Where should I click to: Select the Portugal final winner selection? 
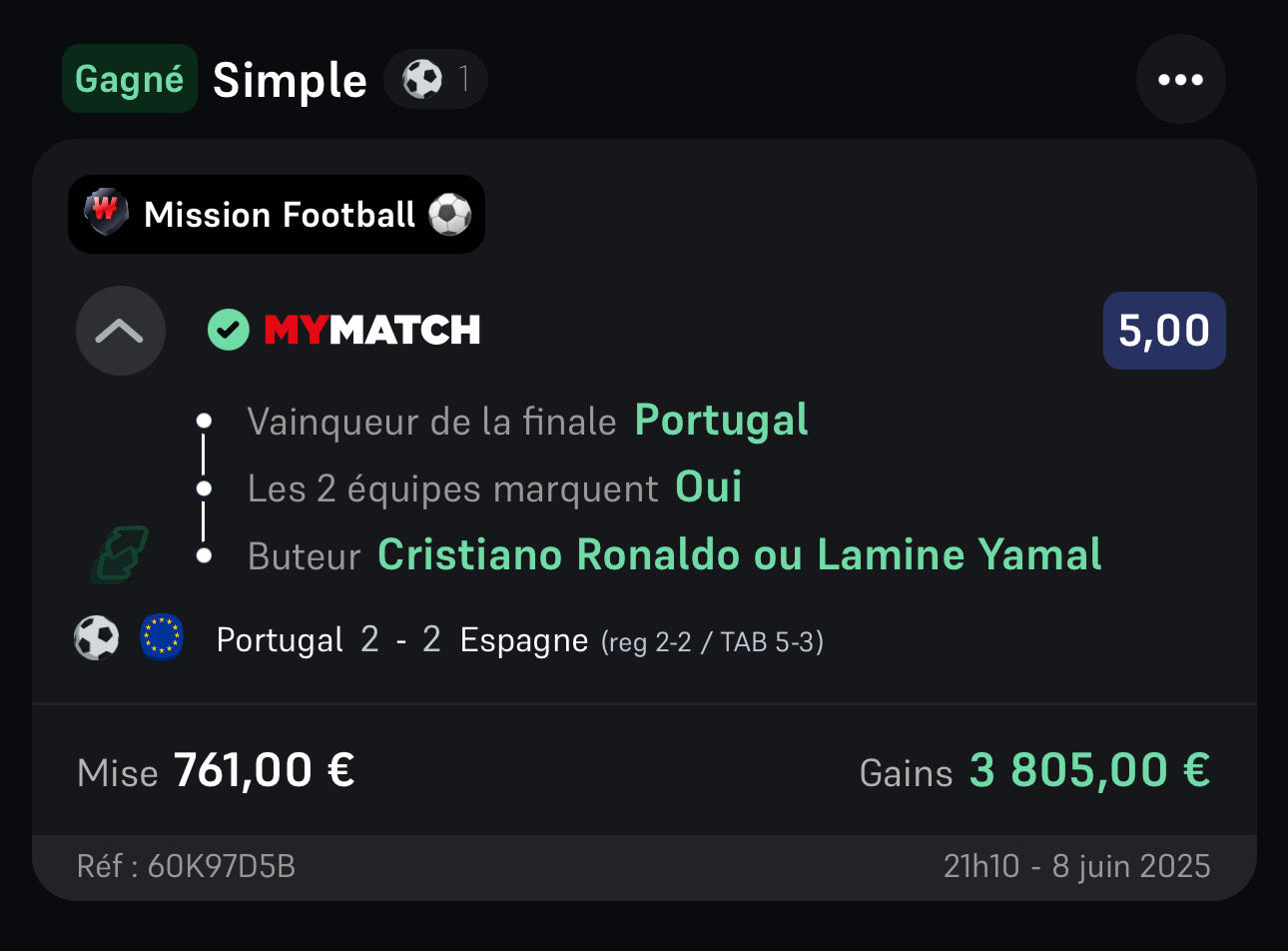[721, 421]
